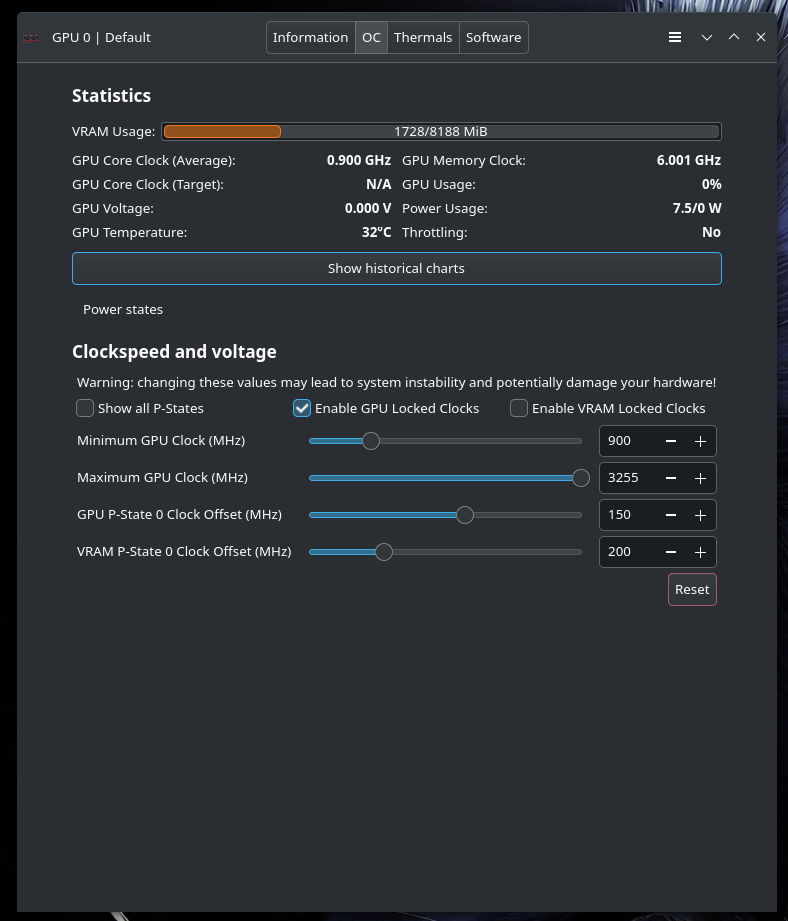This screenshot has width=788, height=921.
Task: Switch to the Information tab
Action: 311,38
